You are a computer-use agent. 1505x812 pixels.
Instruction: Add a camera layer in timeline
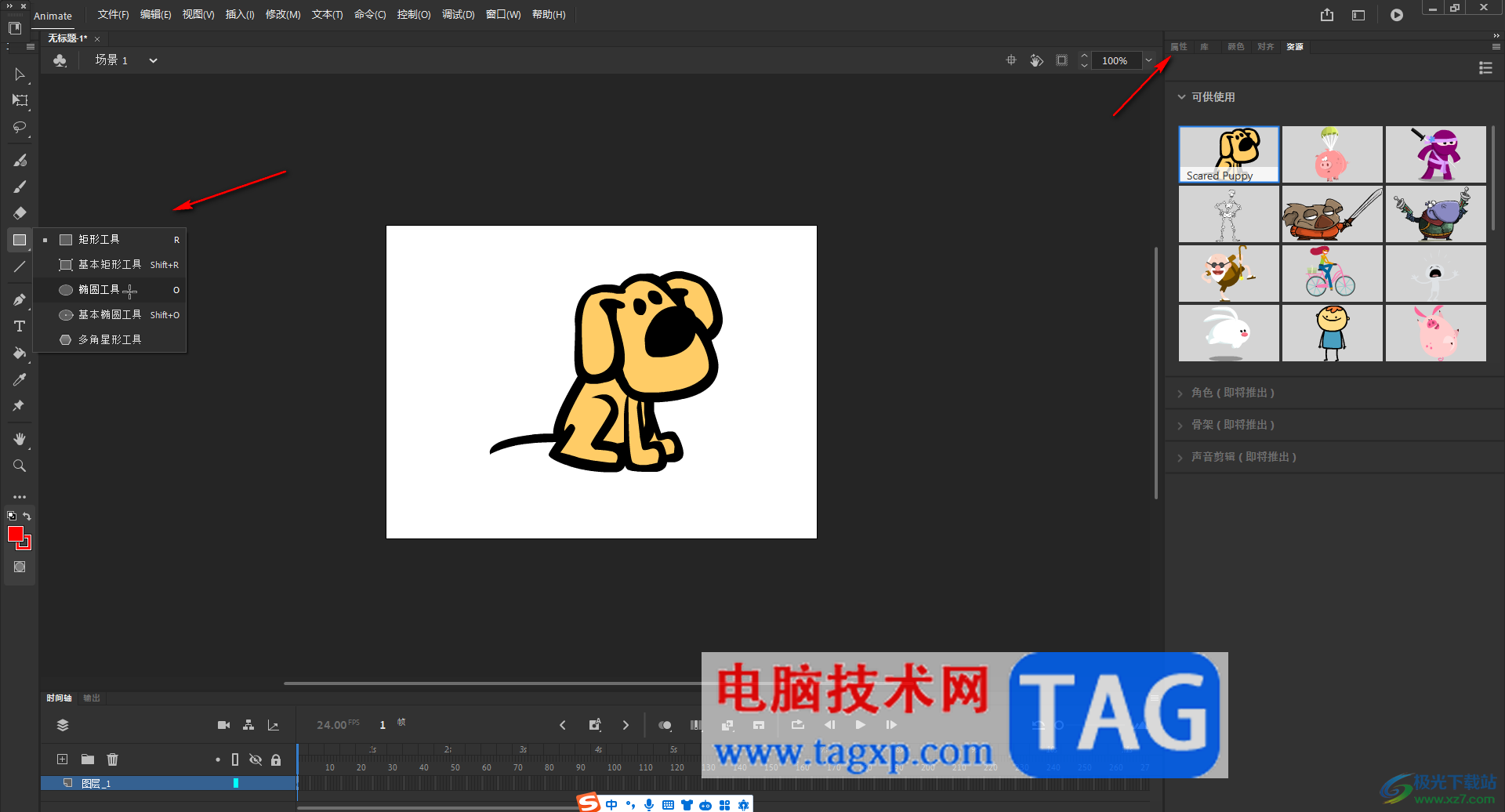[223, 725]
